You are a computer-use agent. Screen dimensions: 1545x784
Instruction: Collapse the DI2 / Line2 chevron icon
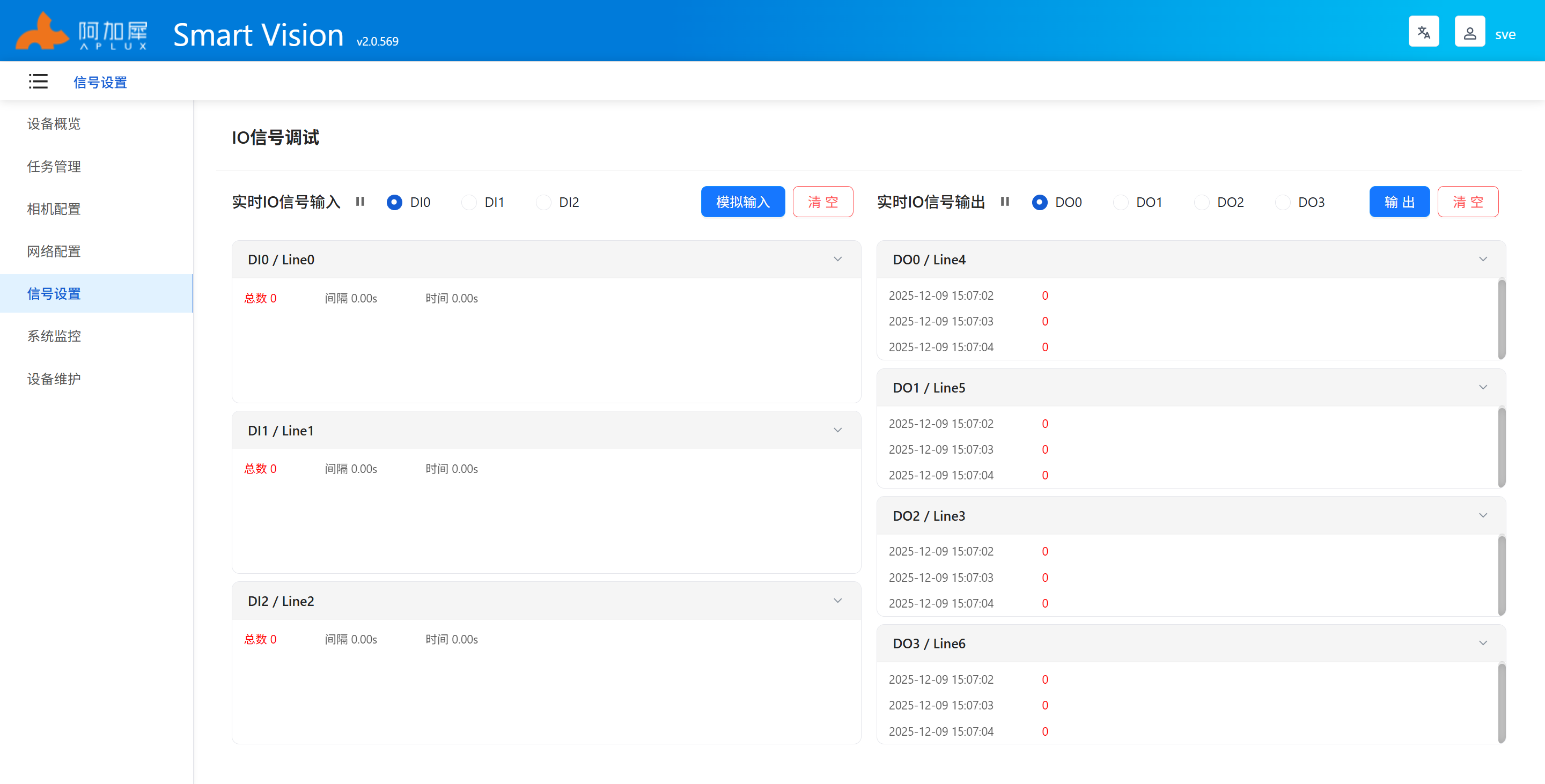(x=837, y=601)
